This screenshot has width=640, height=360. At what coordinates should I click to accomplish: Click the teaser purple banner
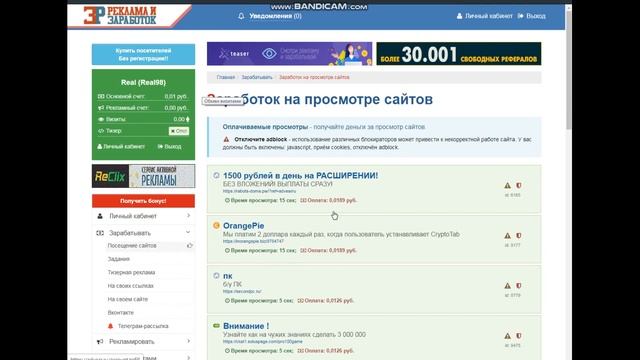pyautogui.click(x=289, y=53)
